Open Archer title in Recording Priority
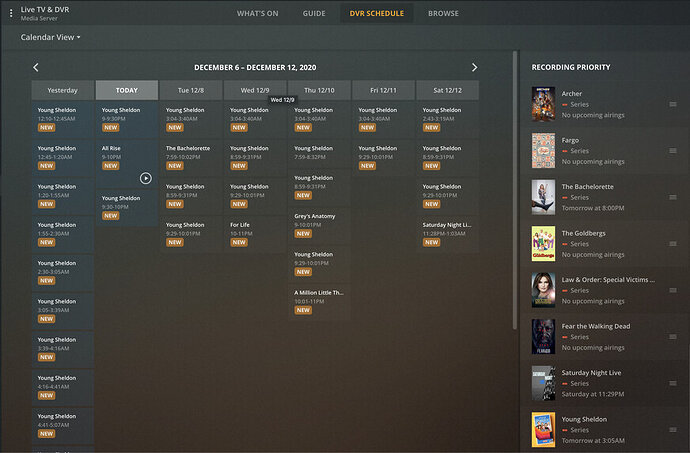 click(x=572, y=94)
